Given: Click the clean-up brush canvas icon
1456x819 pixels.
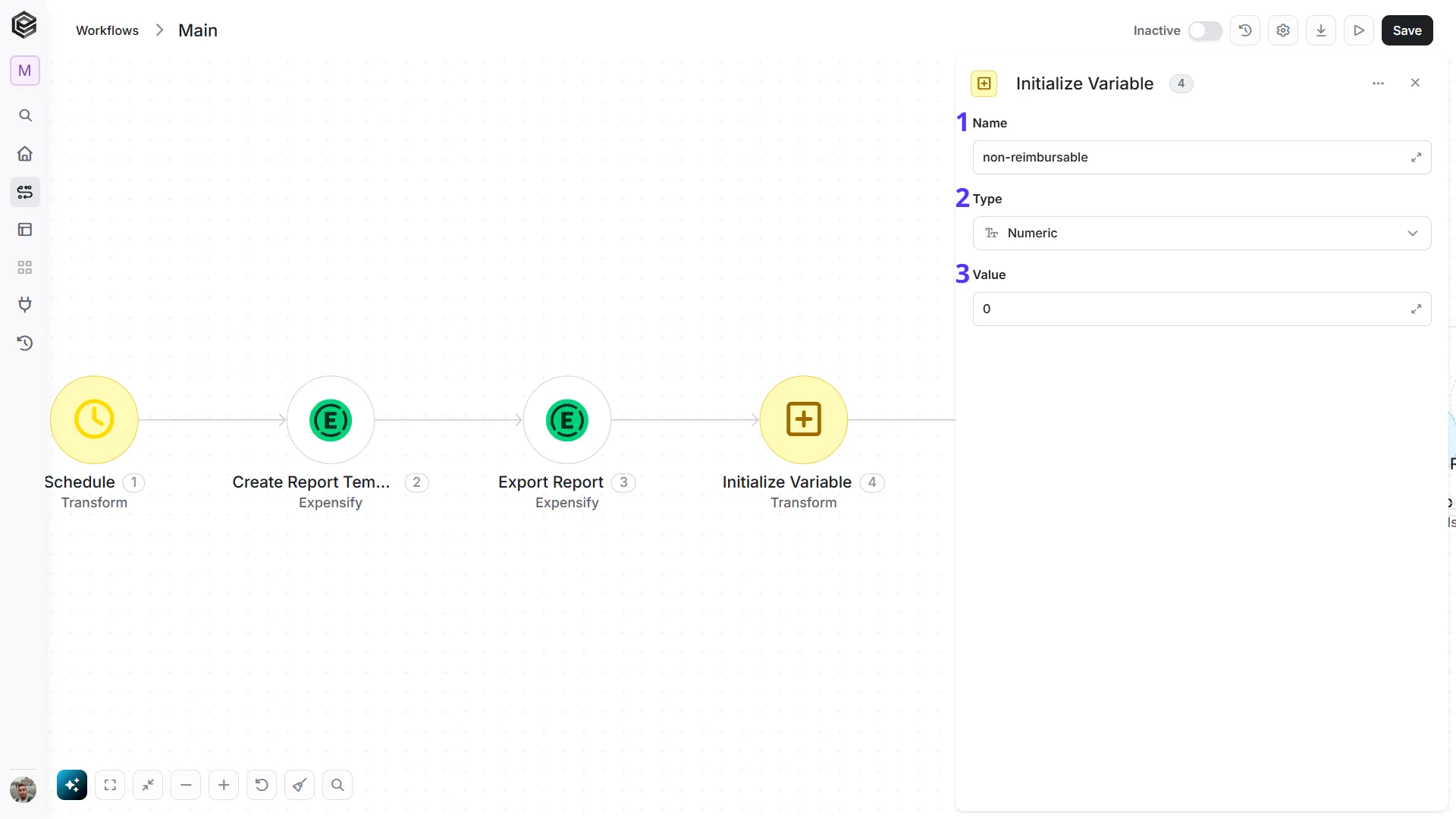Looking at the screenshot, I should [x=300, y=785].
